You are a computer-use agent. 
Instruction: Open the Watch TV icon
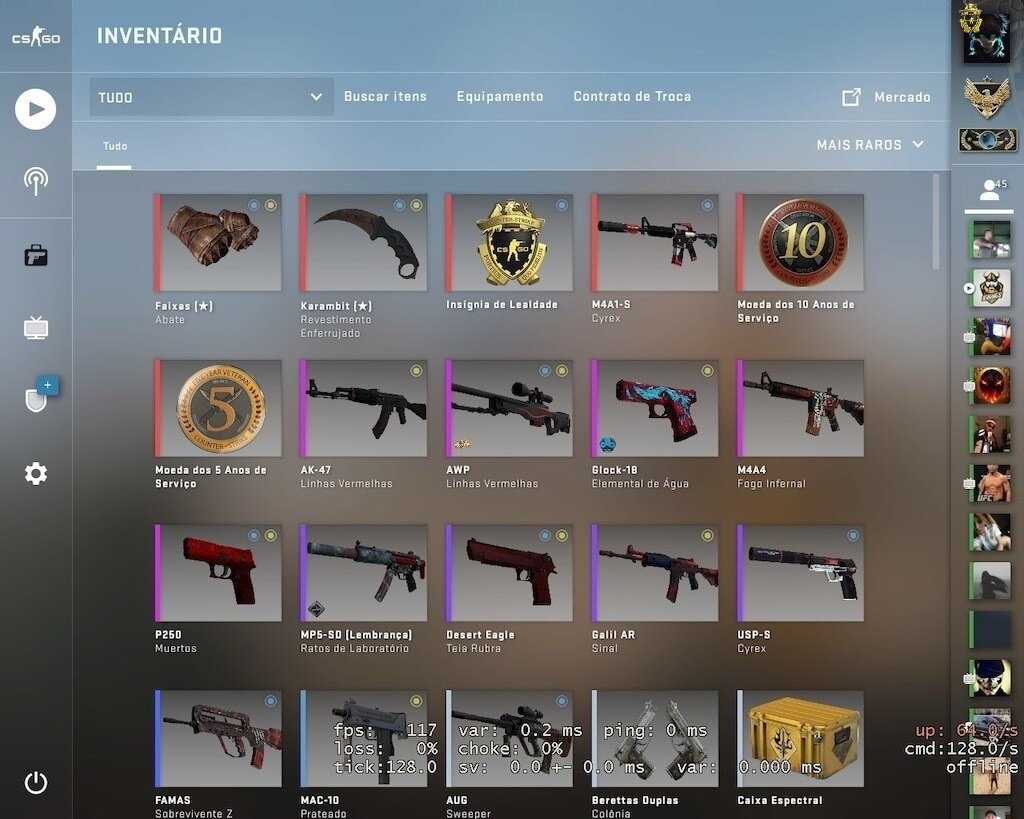[35, 328]
